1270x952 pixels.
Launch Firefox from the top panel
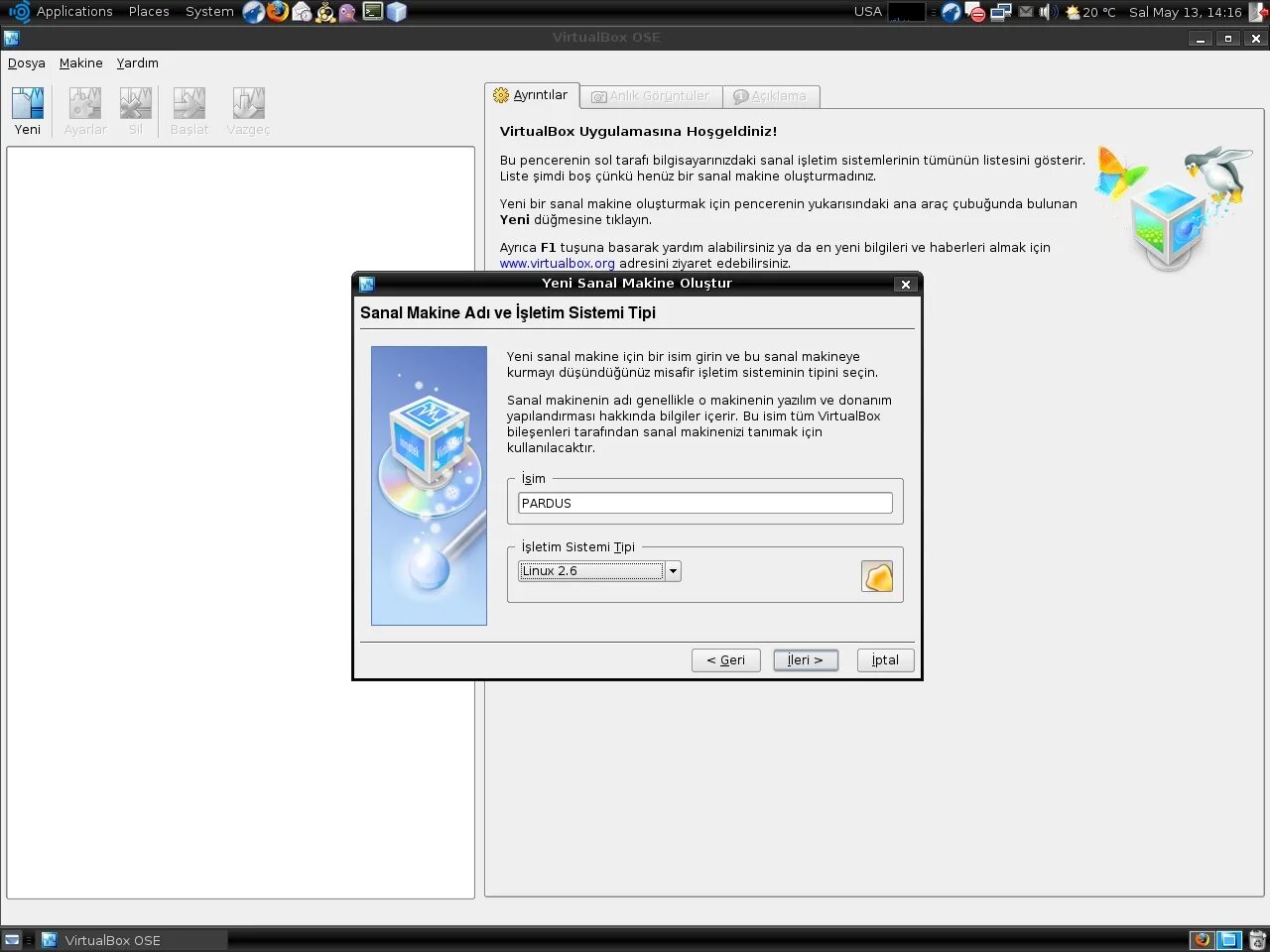[x=278, y=12]
